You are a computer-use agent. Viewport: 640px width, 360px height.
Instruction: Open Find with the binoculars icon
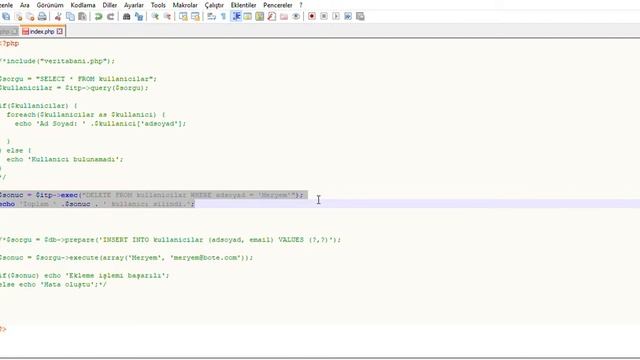pos(127,16)
